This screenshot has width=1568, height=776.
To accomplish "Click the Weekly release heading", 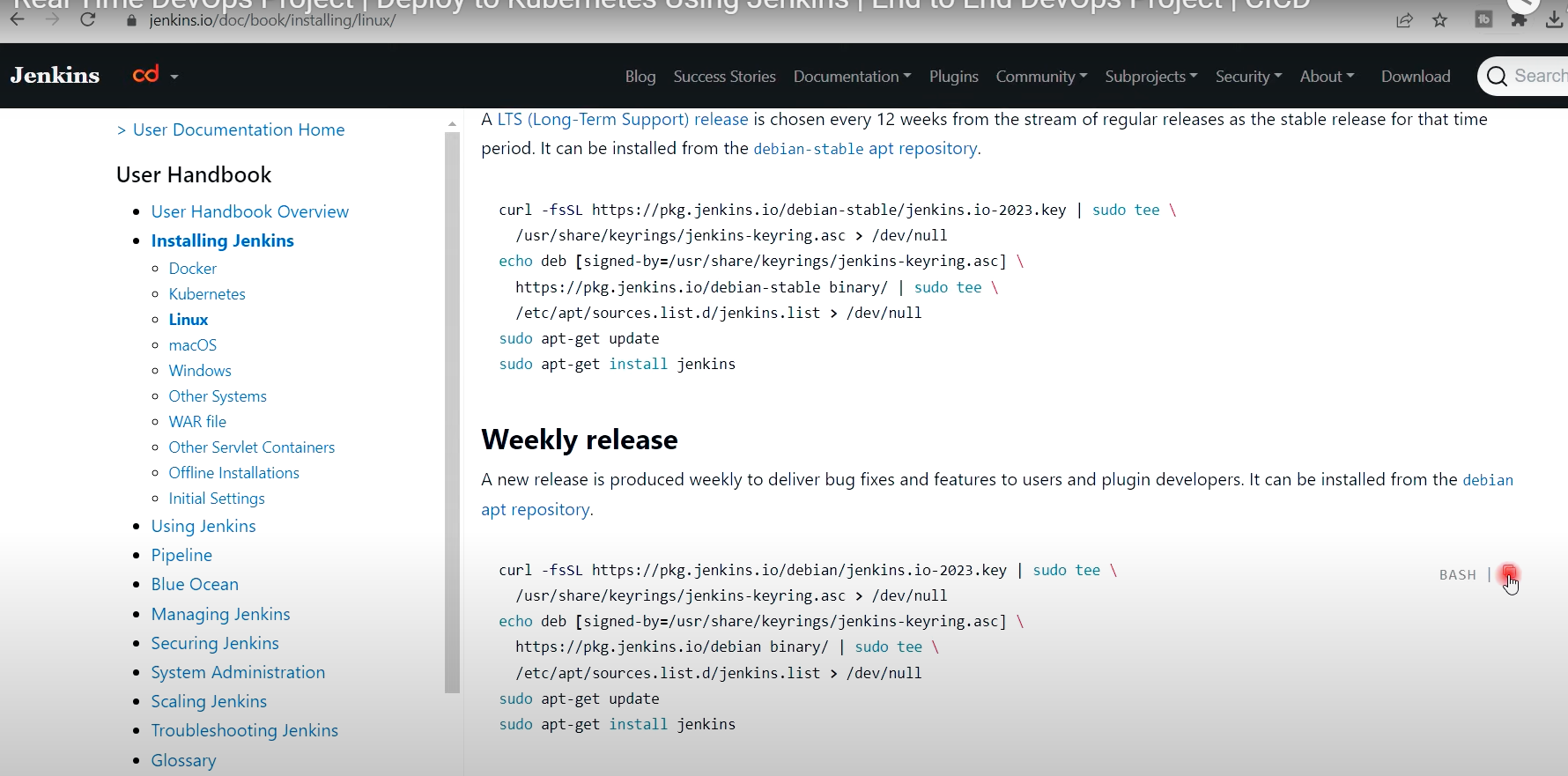I will (580, 440).
